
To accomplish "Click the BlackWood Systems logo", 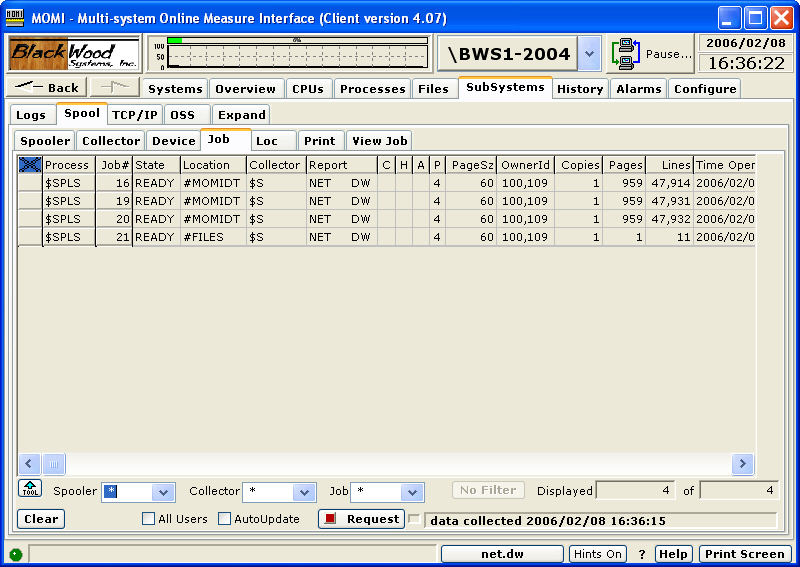I will [74, 54].
